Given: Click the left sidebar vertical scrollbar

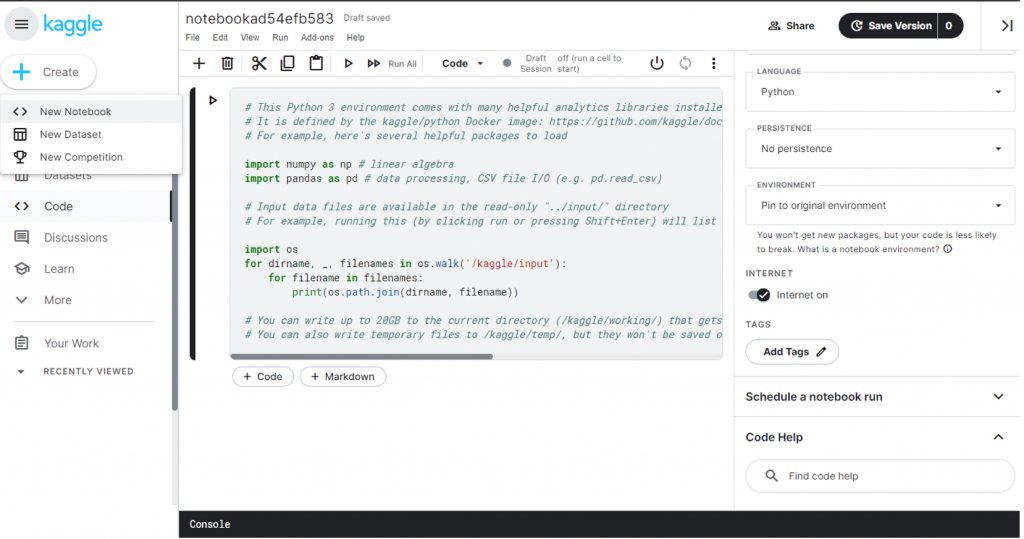Looking at the screenshot, I should [x=174, y=294].
